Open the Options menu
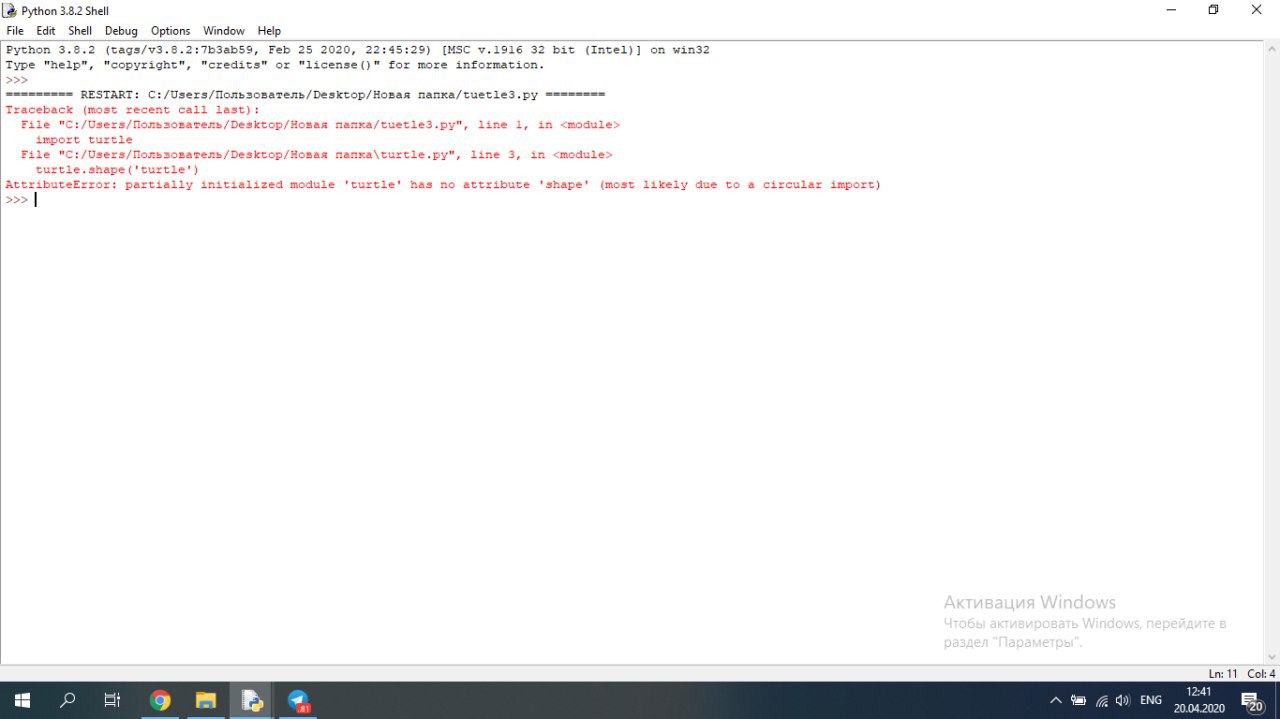Viewport: 1280px width, 719px height. pos(170,31)
